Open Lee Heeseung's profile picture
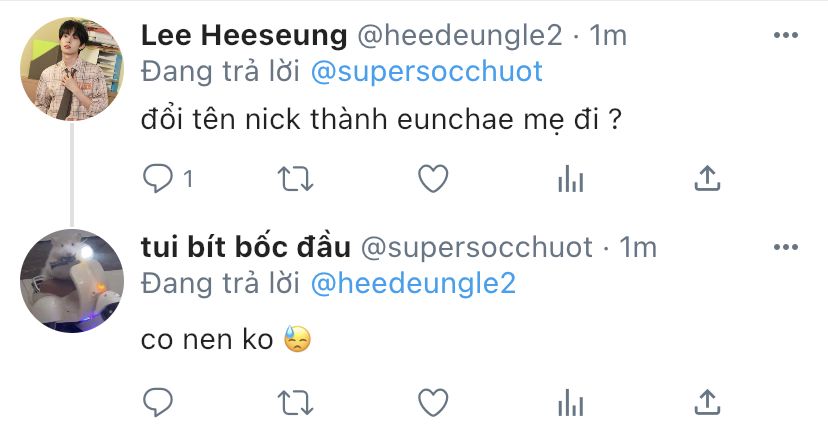Image resolution: width=828 pixels, height=434 pixels. [x=71, y=68]
